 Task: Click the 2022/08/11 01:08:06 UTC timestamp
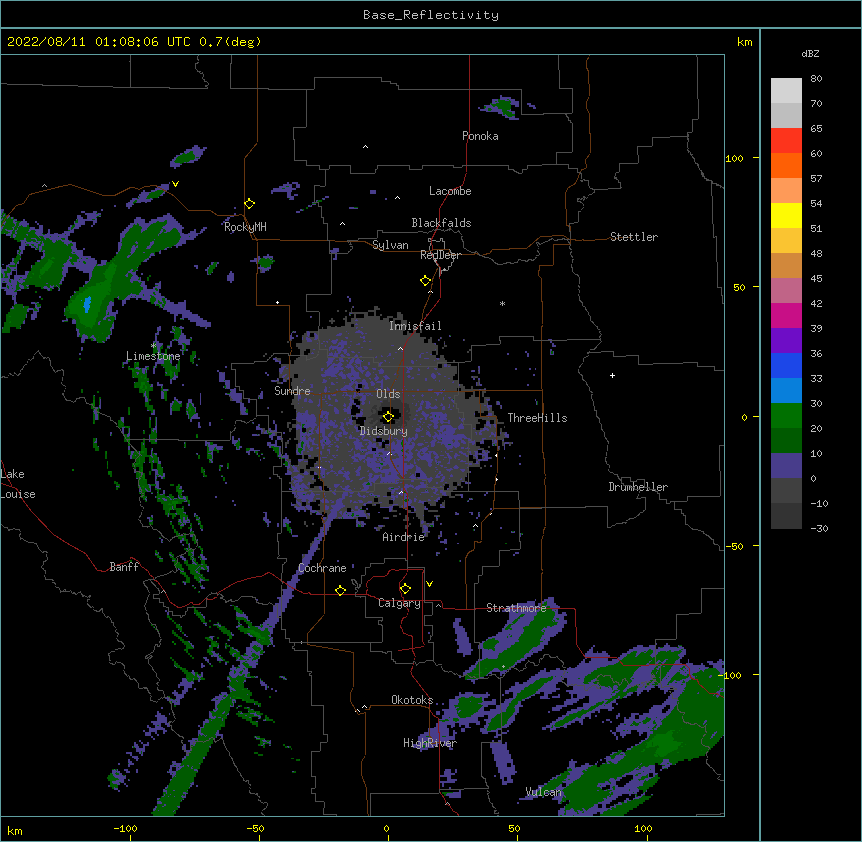[x=99, y=42]
